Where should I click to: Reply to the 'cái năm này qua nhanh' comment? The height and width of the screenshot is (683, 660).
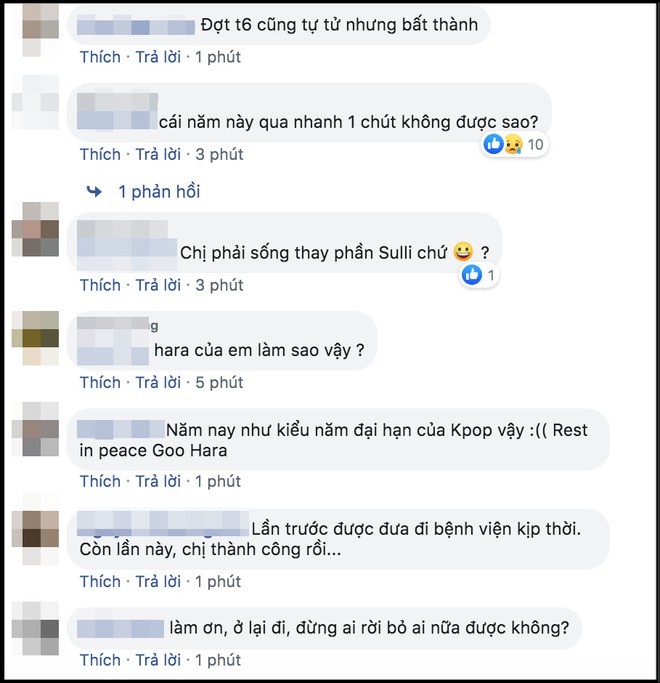pos(158,155)
